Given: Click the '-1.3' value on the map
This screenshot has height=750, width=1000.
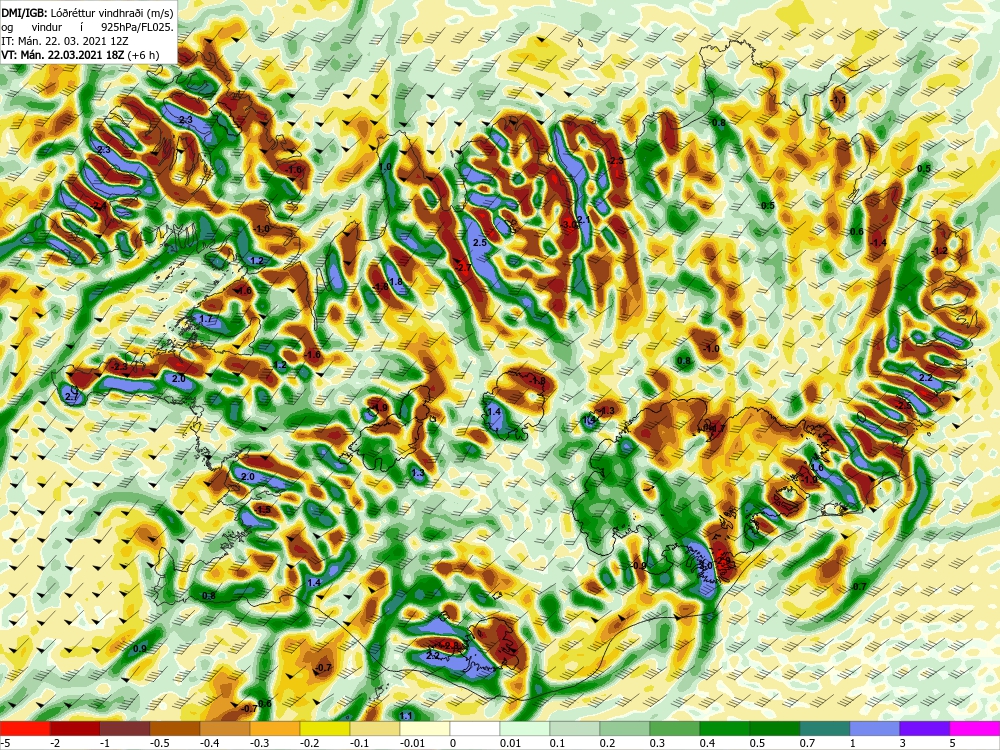Looking at the screenshot, I should (607, 411).
